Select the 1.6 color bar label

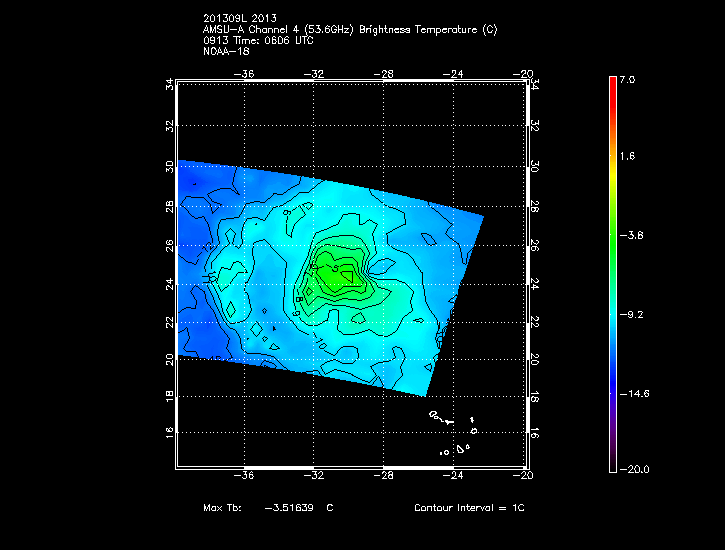pyautogui.click(x=626, y=157)
